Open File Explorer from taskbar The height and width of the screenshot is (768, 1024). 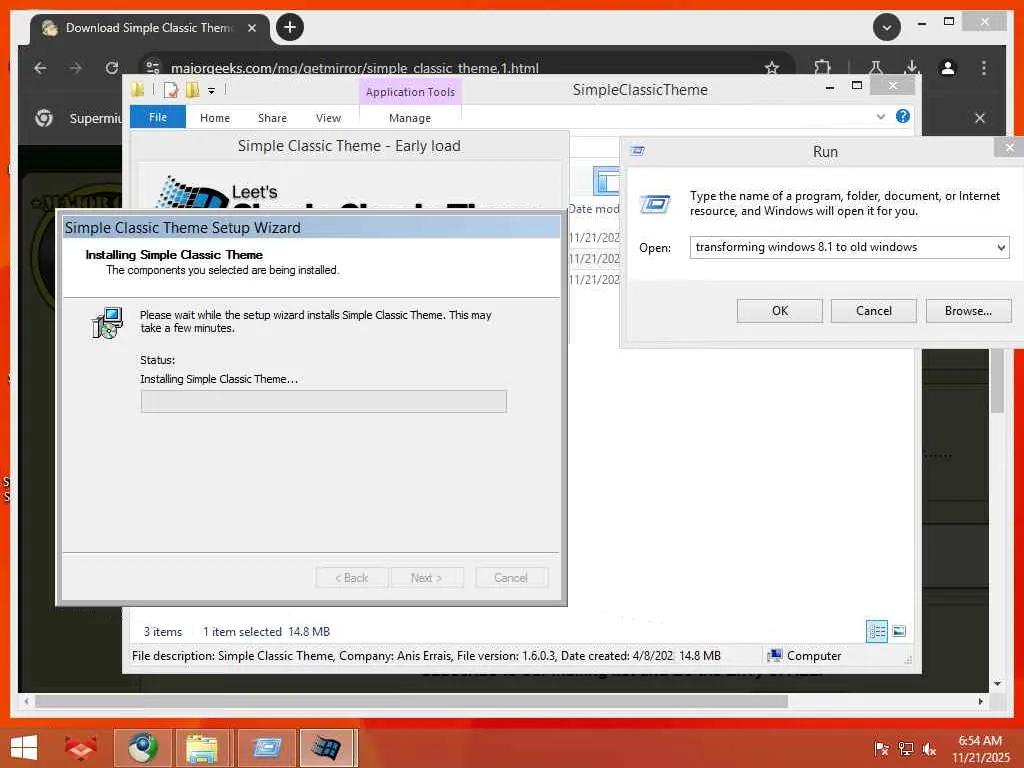[202, 748]
